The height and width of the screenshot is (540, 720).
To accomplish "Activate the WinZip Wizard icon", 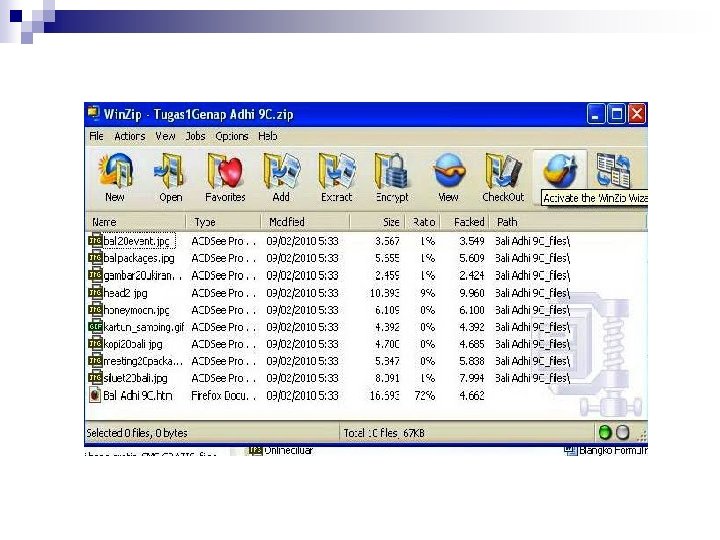I will coord(559,170).
